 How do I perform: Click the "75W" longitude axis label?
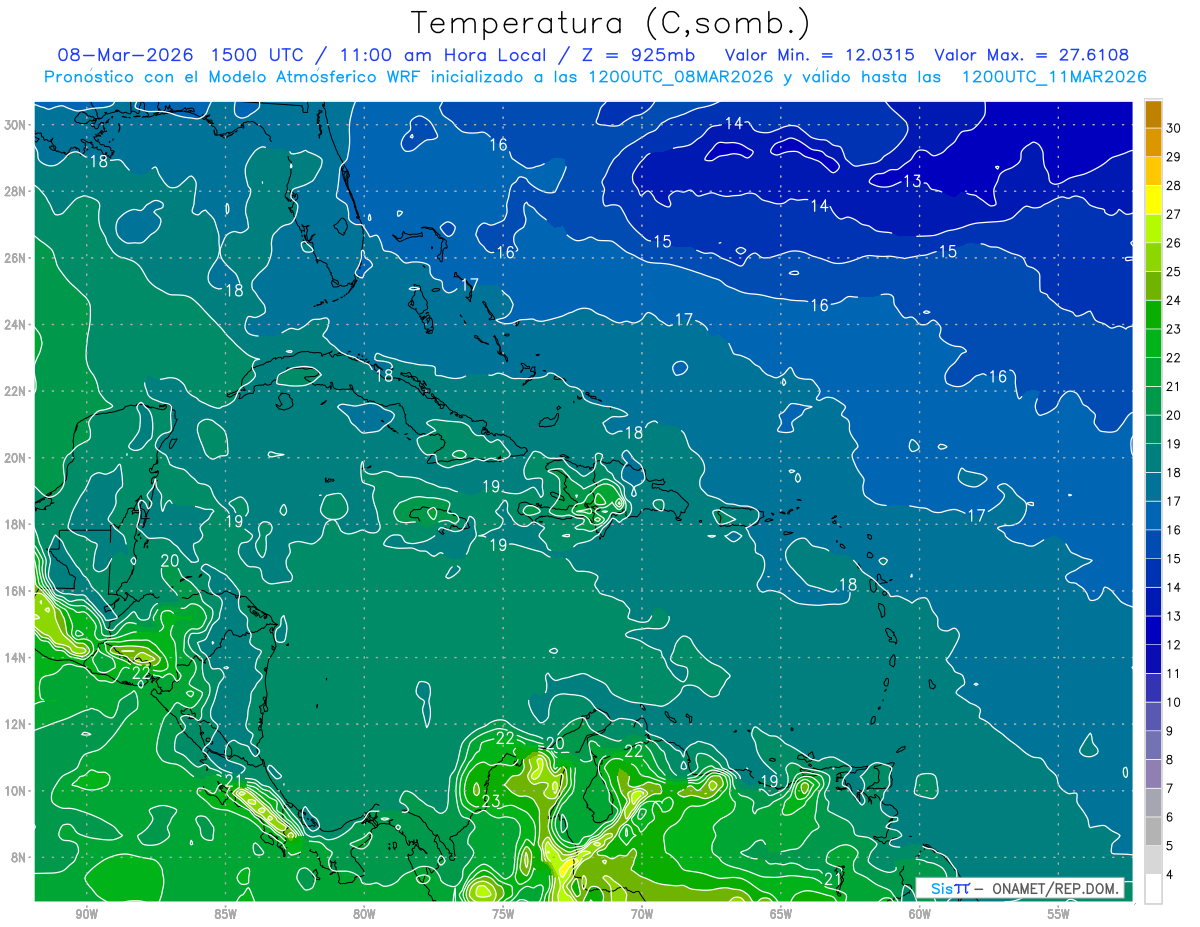(503, 914)
